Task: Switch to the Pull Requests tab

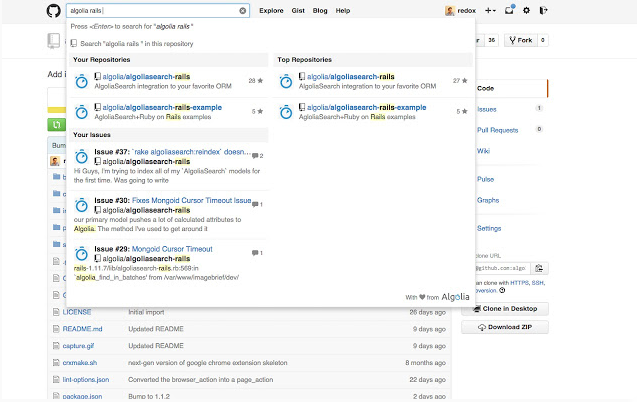Action: point(497,130)
